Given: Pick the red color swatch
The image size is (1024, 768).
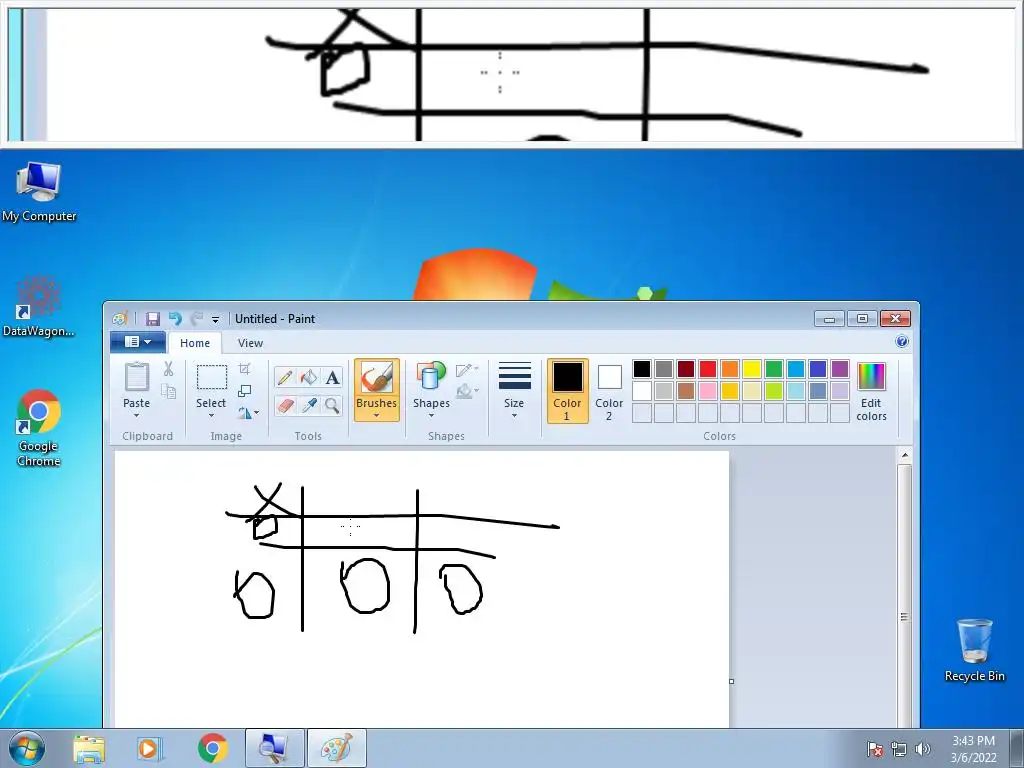Looking at the screenshot, I should 708,369.
